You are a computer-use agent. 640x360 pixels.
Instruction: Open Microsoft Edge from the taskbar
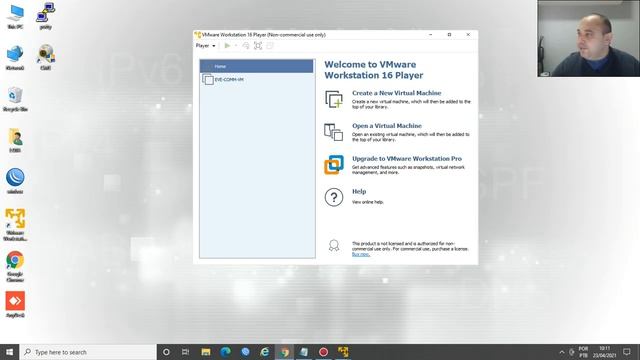[225, 352]
